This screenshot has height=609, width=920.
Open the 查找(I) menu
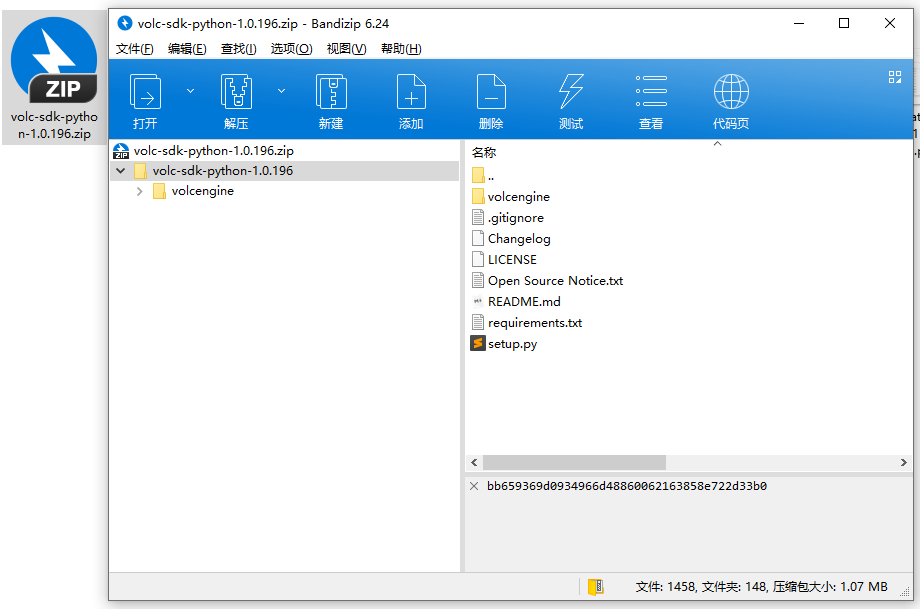click(x=238, y=49)
